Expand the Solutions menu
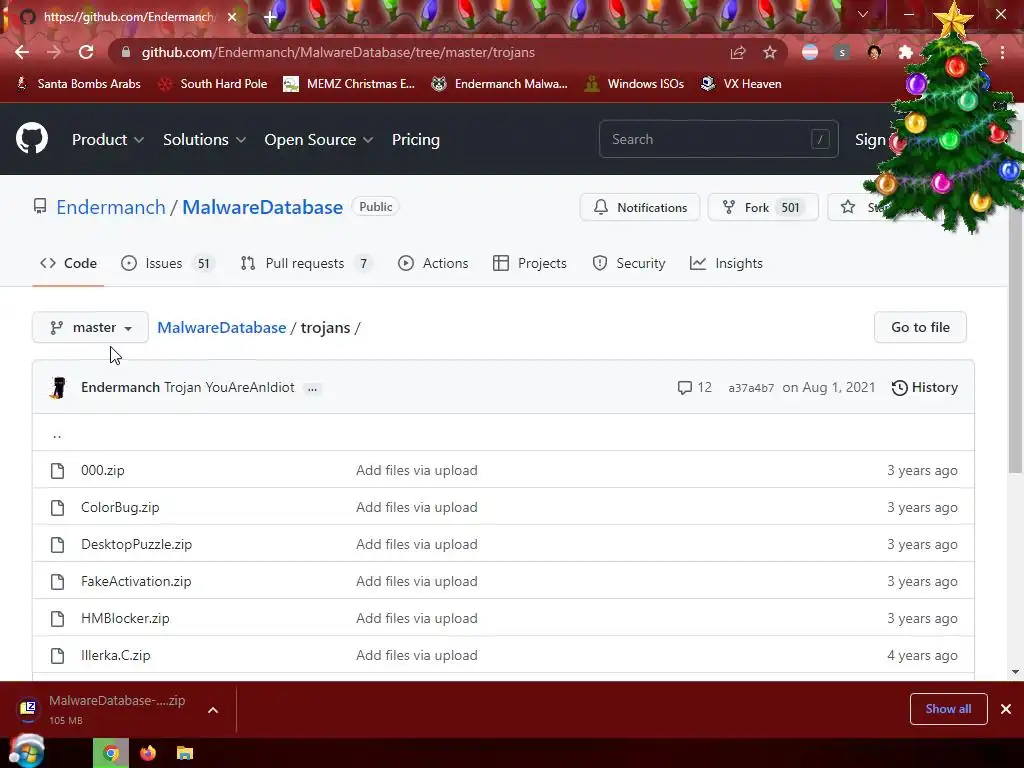 [204, 140]
